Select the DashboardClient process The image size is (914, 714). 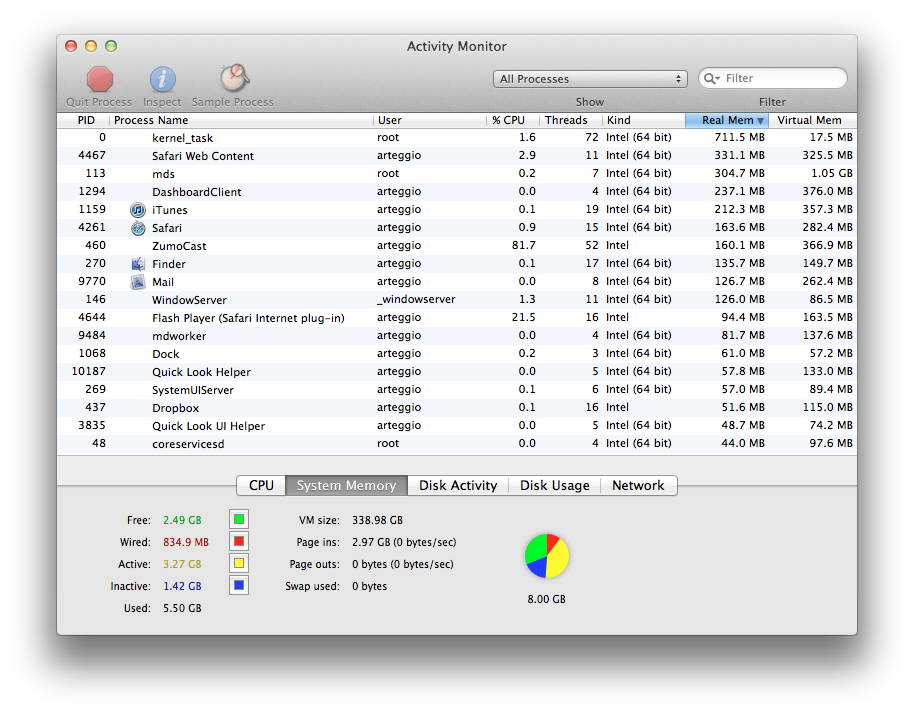click(x=457, y=192)
